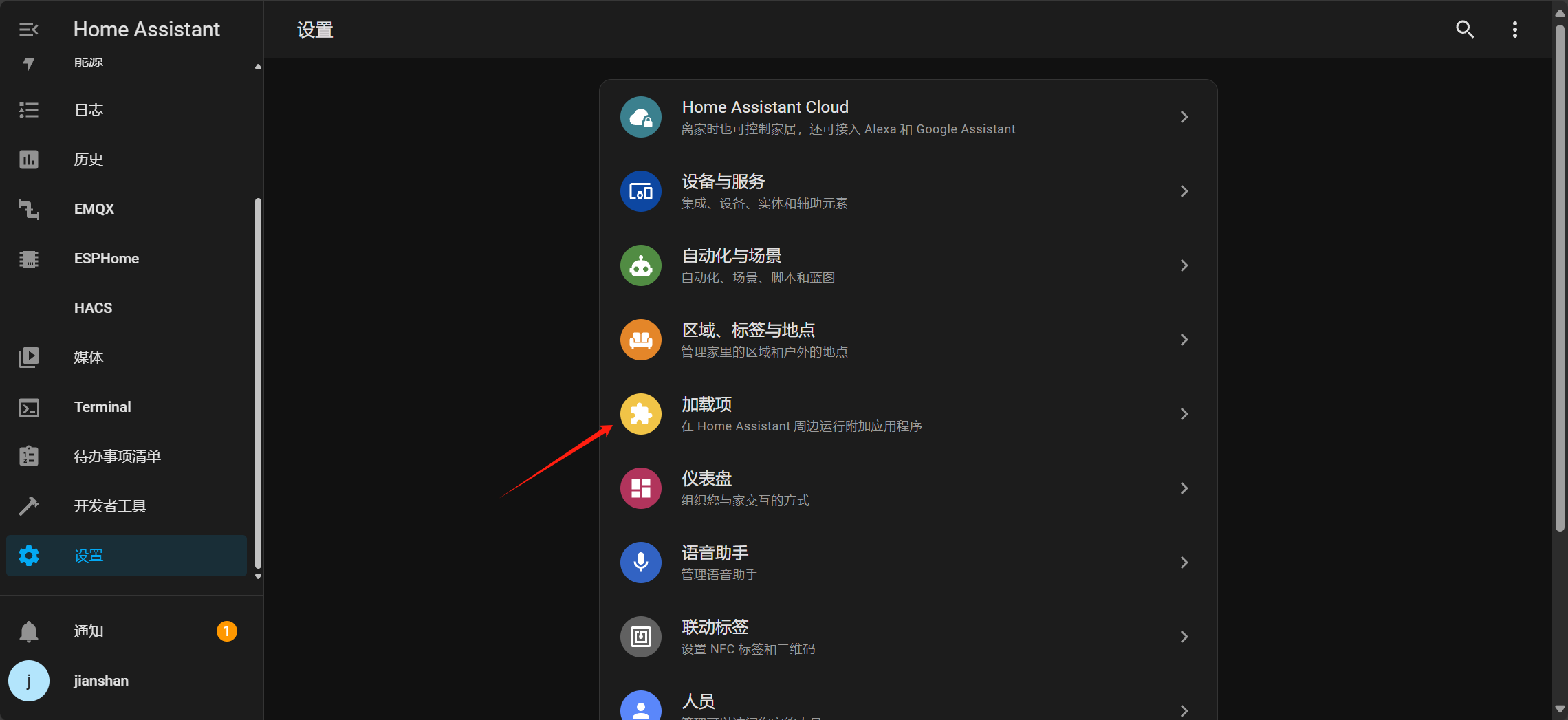Click '管理家里的区域和户外的地点' description text
Image resolution: width=1568 pixels, height=720 pixels.
[764, 352]
